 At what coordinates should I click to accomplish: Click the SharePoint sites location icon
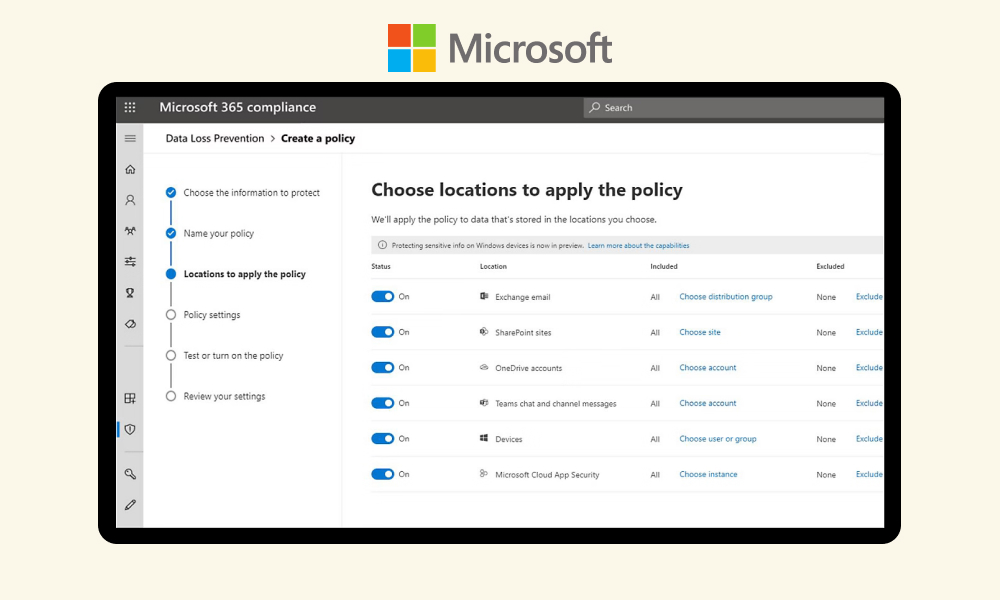coord(484,332)
